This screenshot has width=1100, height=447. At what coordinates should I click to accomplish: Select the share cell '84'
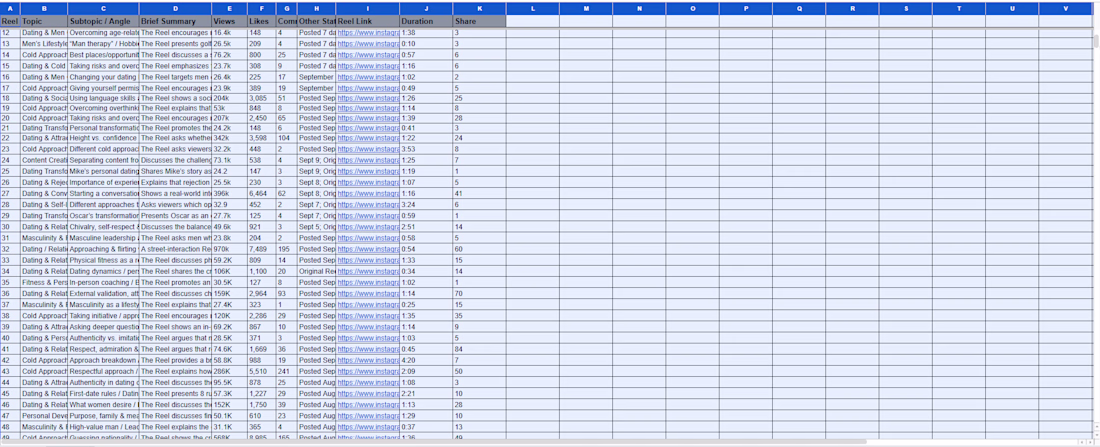coord(479,349)
